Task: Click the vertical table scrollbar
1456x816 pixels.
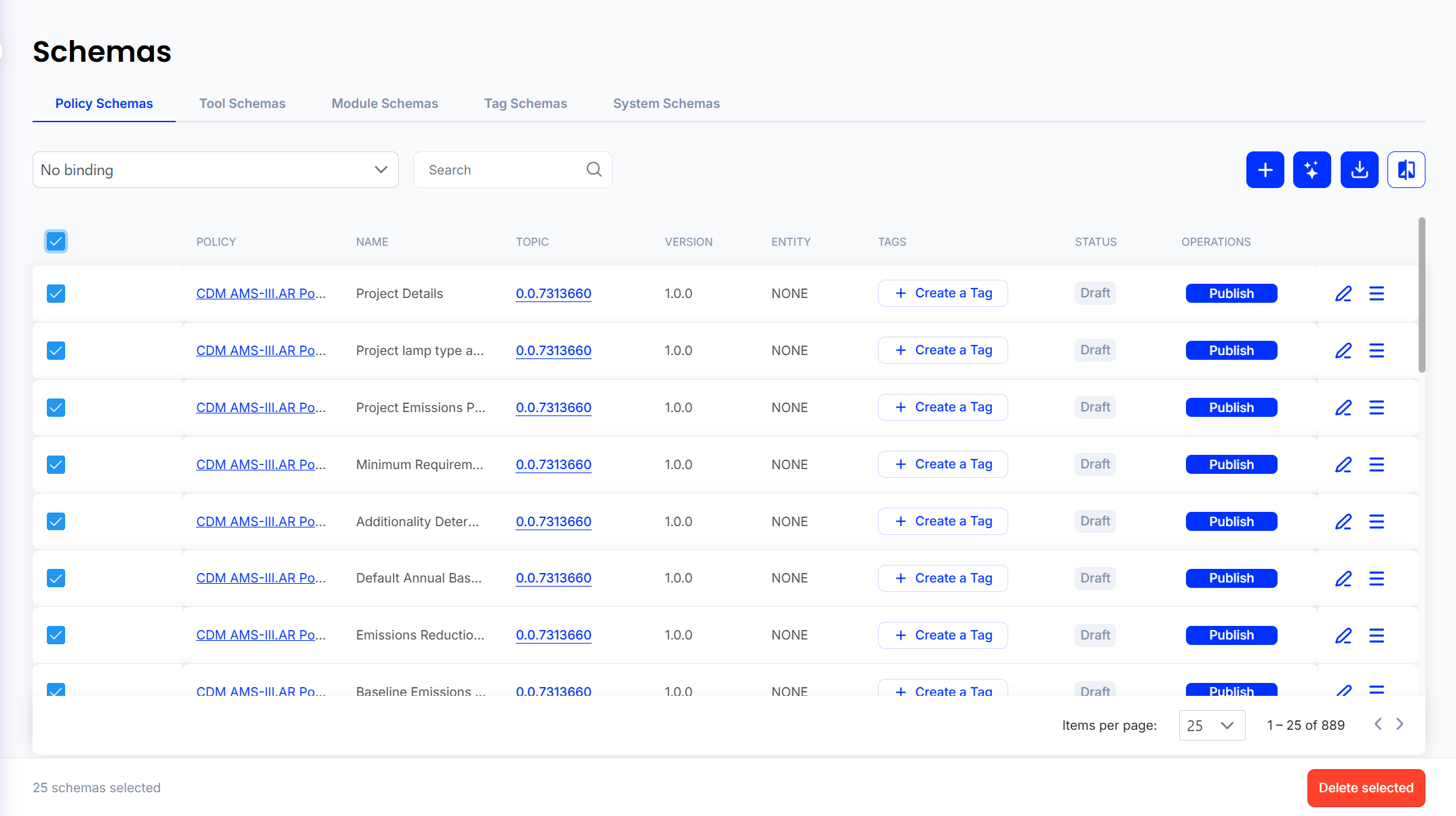Action: click(x=1421, y=295)
